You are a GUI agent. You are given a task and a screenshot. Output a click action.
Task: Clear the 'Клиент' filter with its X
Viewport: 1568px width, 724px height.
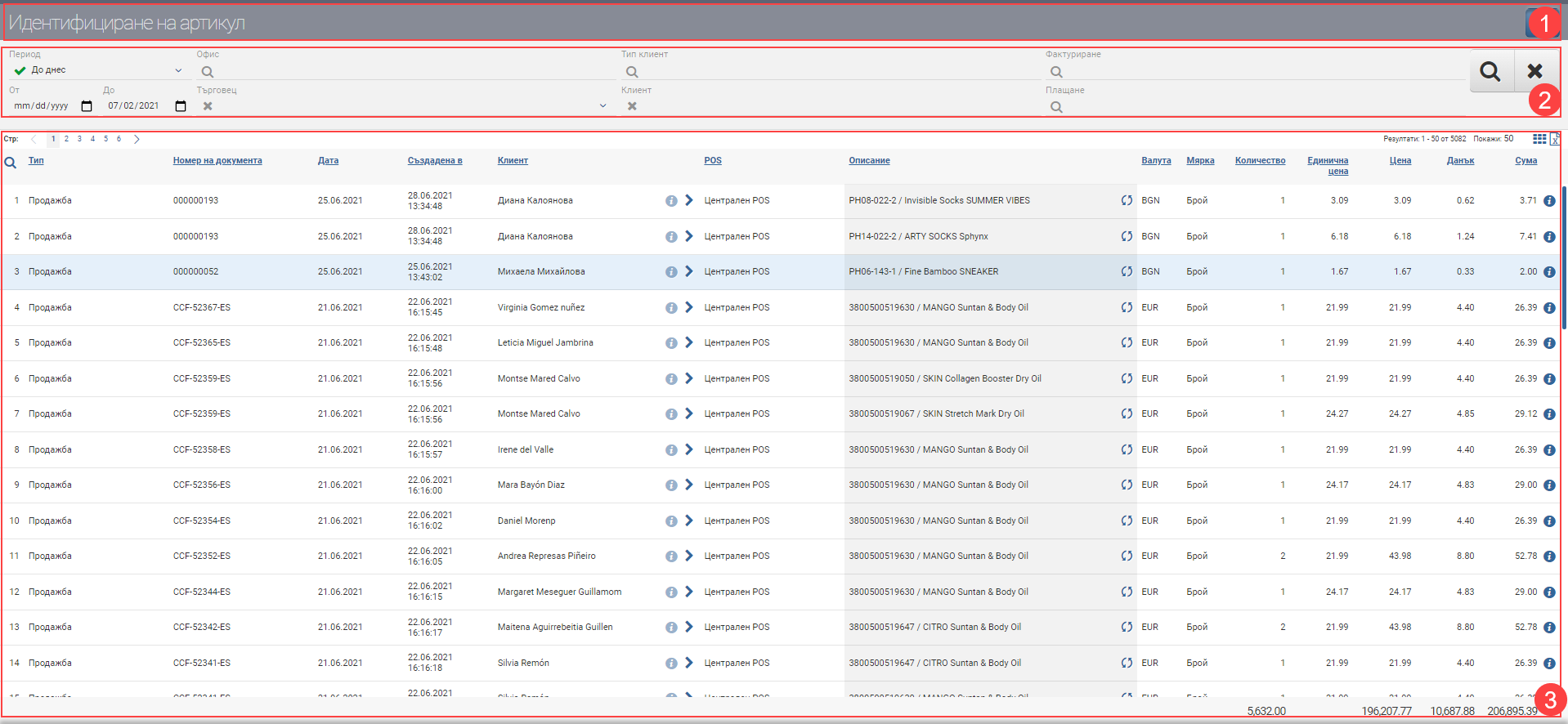tap(632, 106)
